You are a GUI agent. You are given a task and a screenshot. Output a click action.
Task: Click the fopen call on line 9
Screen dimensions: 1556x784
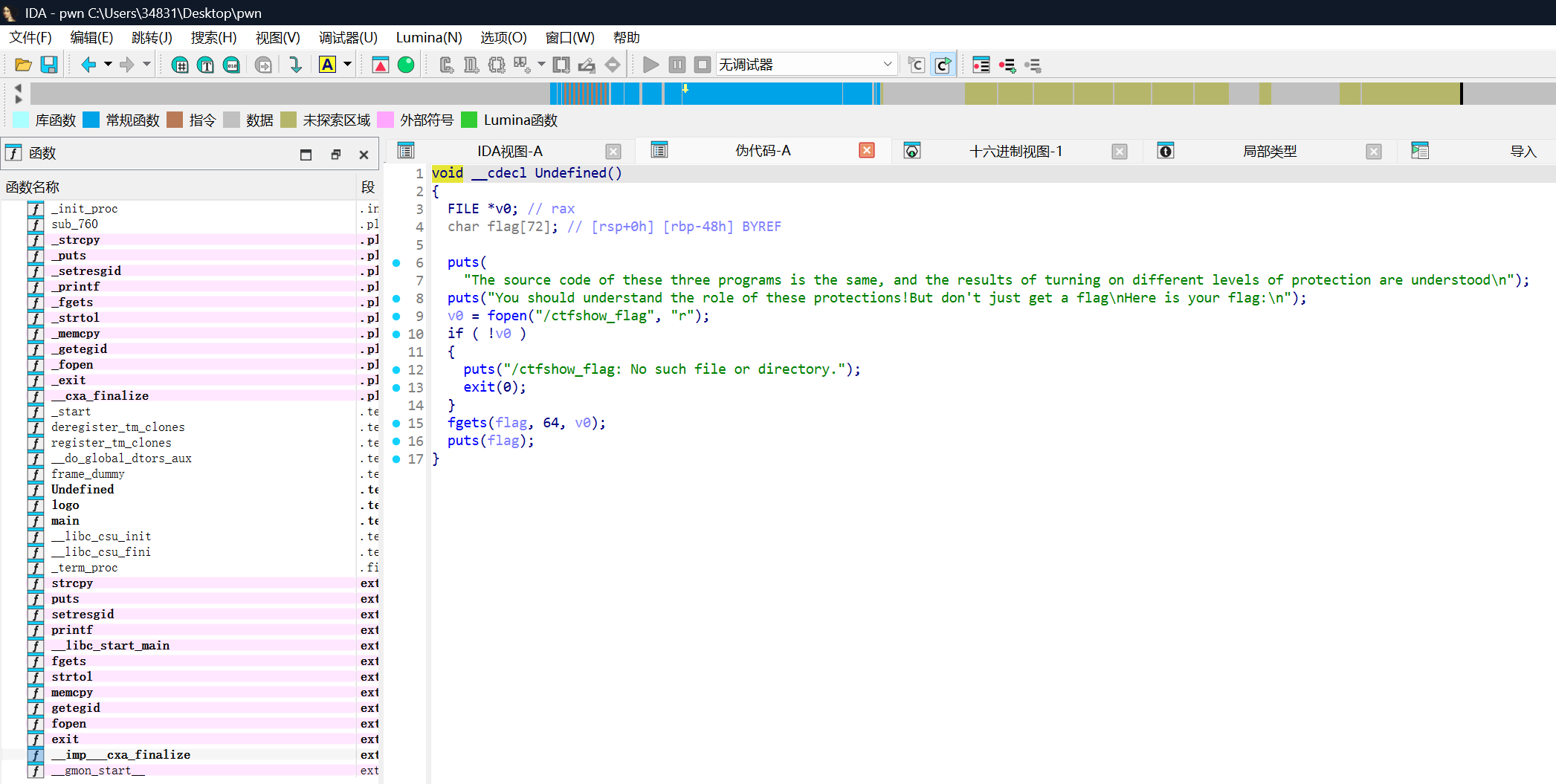tap(507, 316)
